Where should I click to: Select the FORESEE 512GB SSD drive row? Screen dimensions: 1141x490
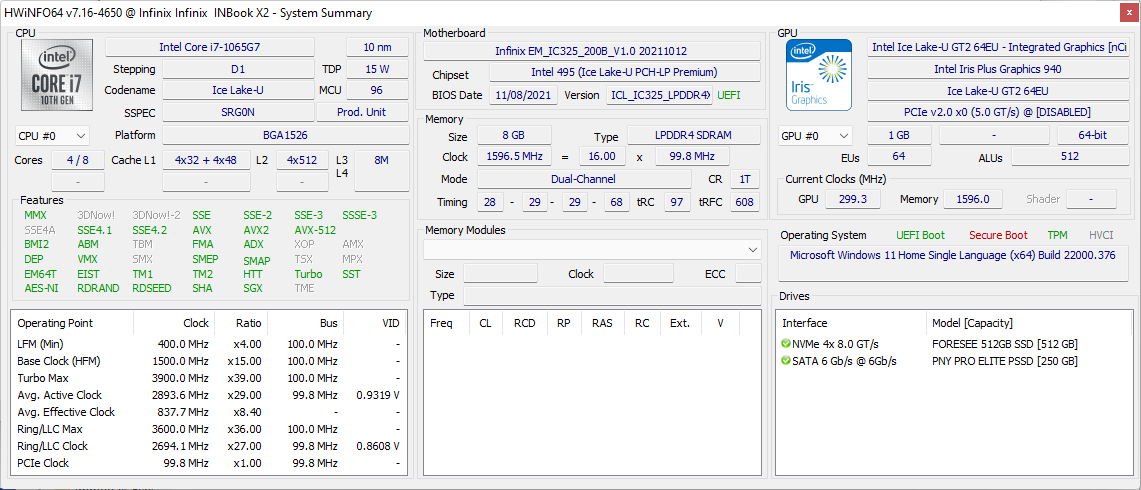pos(953,344)
